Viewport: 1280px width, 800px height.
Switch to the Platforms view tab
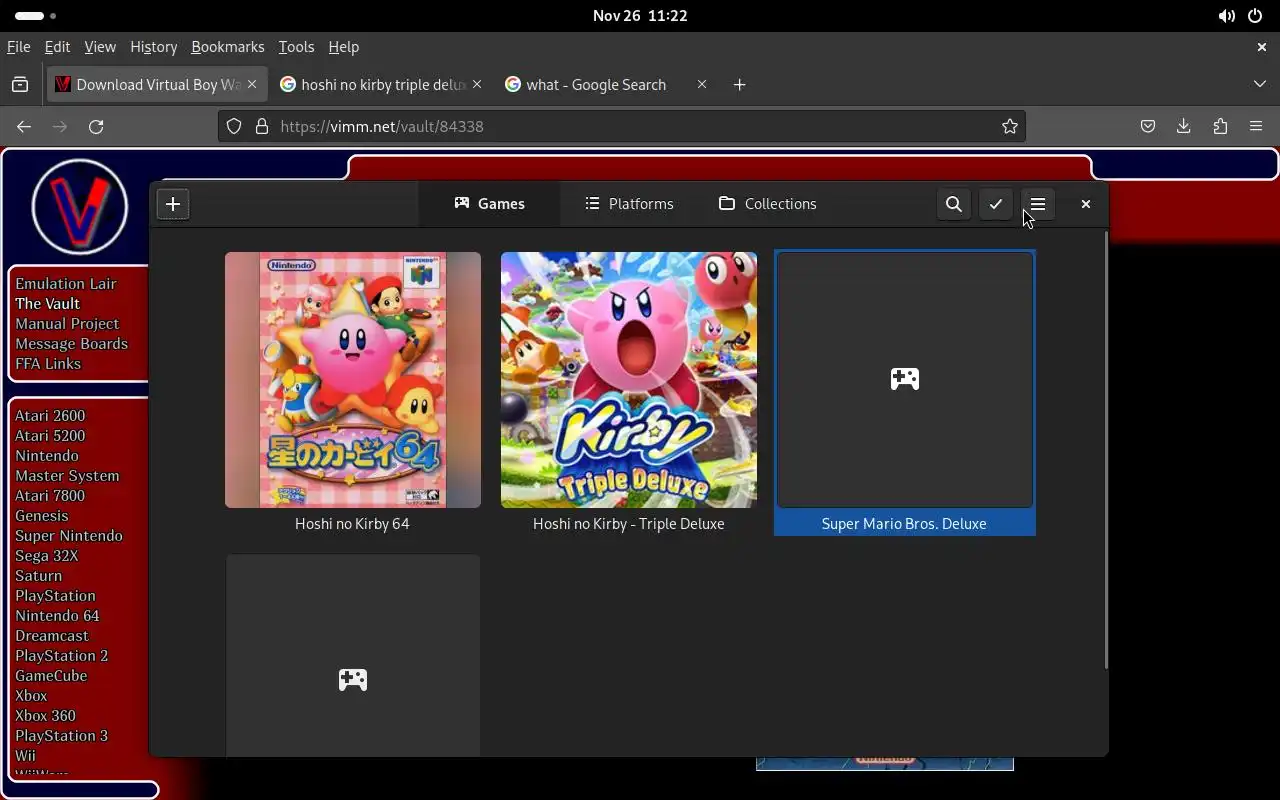(629, 204)
